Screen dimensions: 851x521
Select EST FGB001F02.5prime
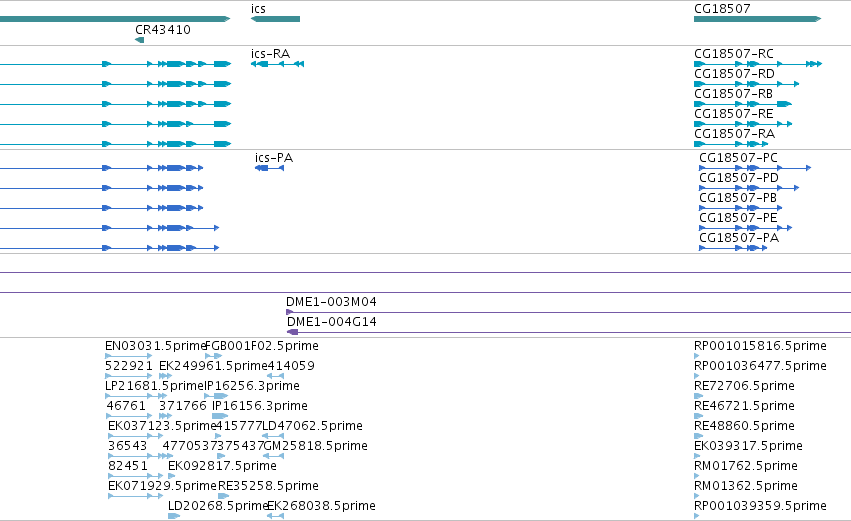click(x=214, y=357)
